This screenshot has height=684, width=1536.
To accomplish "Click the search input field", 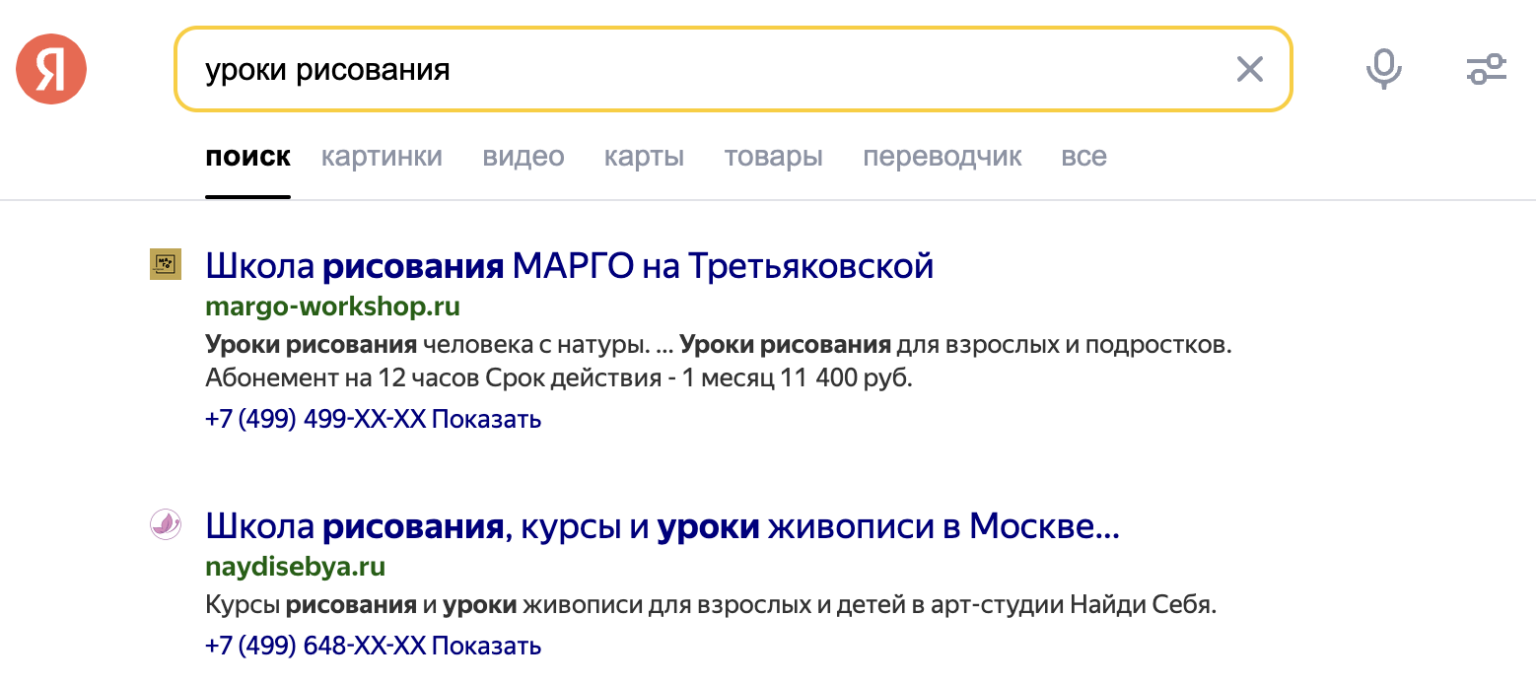I will (700, 69).
